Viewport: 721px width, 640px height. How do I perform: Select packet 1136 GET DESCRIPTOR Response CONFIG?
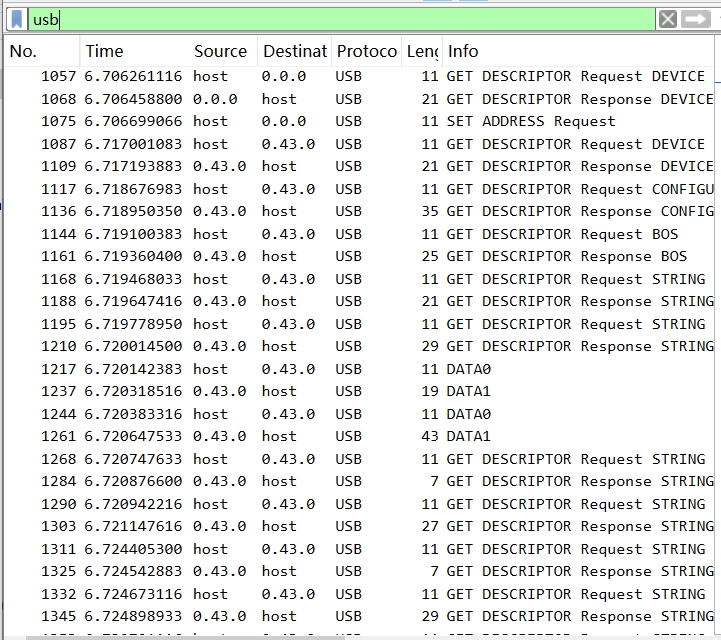360,211
